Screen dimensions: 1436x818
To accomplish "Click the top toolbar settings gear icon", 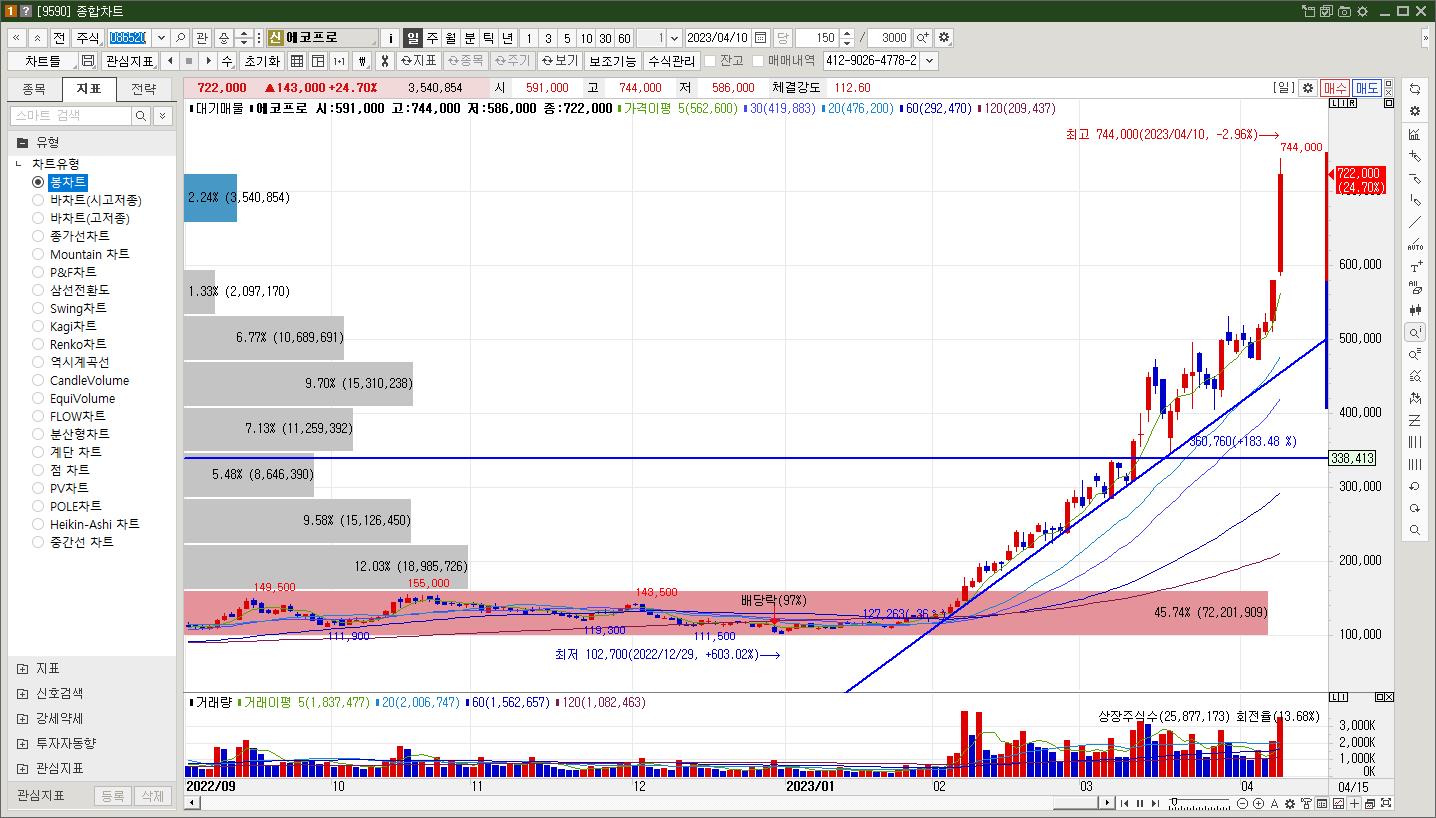I will coord(944,38).
